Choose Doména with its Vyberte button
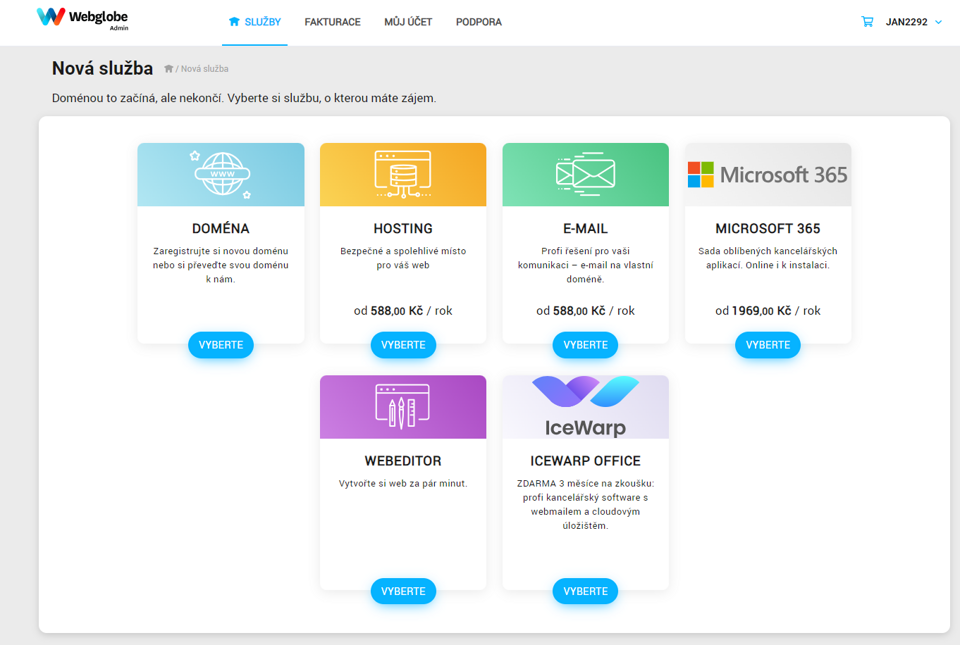This screenshot has height=645, width=960. pos(221,345)
